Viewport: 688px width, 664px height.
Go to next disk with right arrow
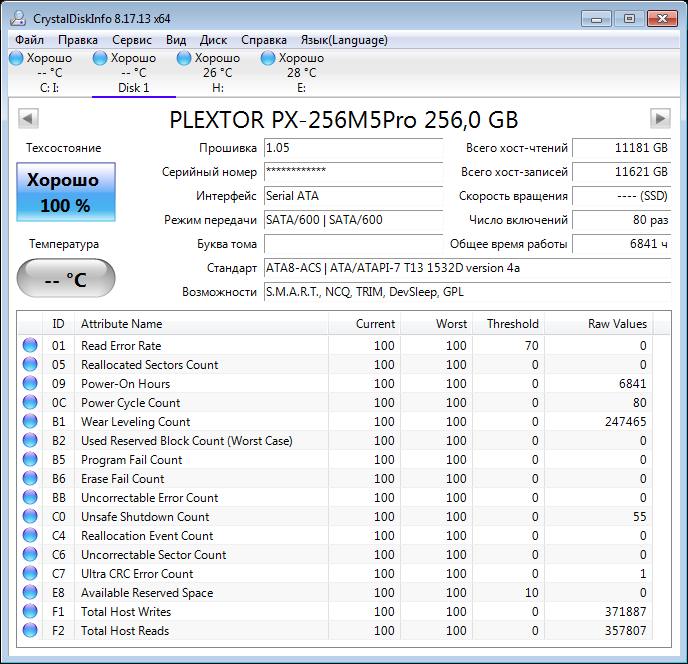660,118
